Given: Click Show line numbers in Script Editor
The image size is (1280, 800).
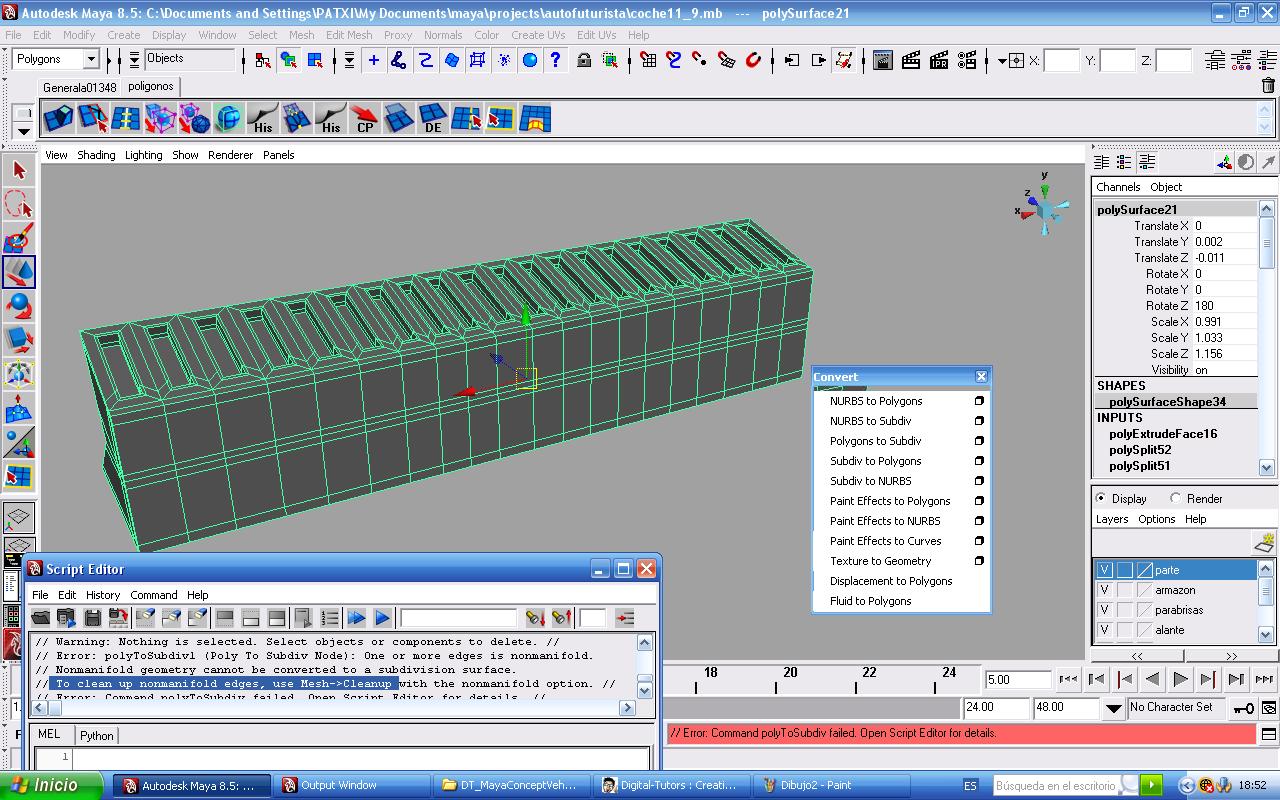Looking at the screenshot, I should coord(330,618).
